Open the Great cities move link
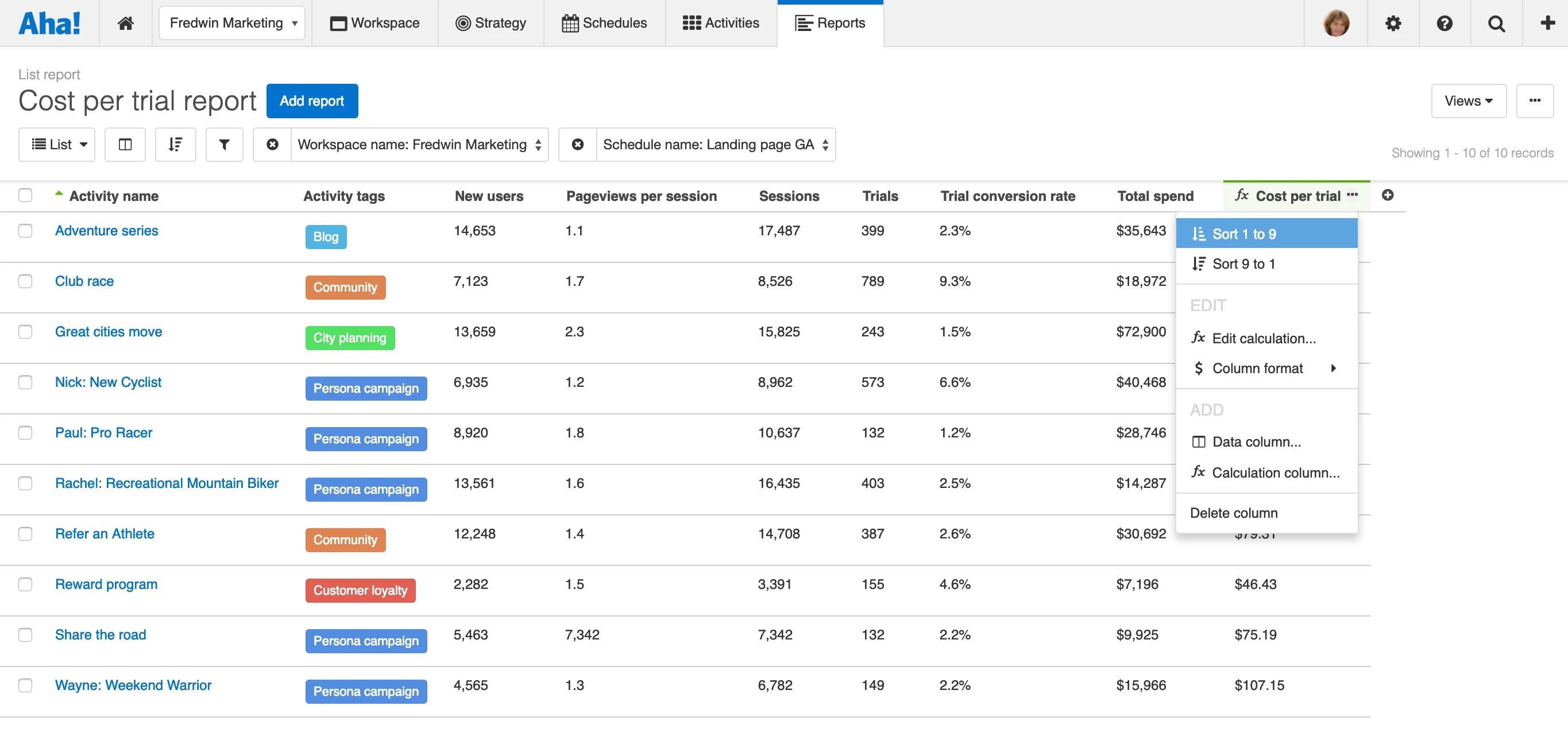The width and height of the screenshot is (1568, 729). click(109, 332)
